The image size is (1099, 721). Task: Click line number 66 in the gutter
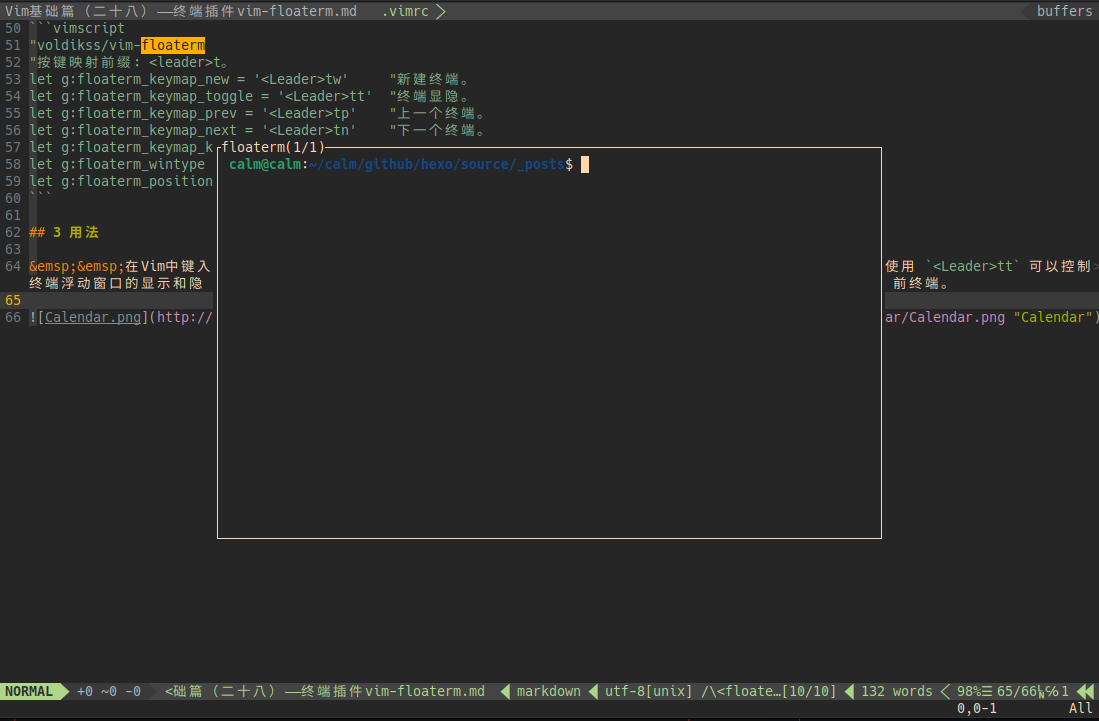coord(13,317)
